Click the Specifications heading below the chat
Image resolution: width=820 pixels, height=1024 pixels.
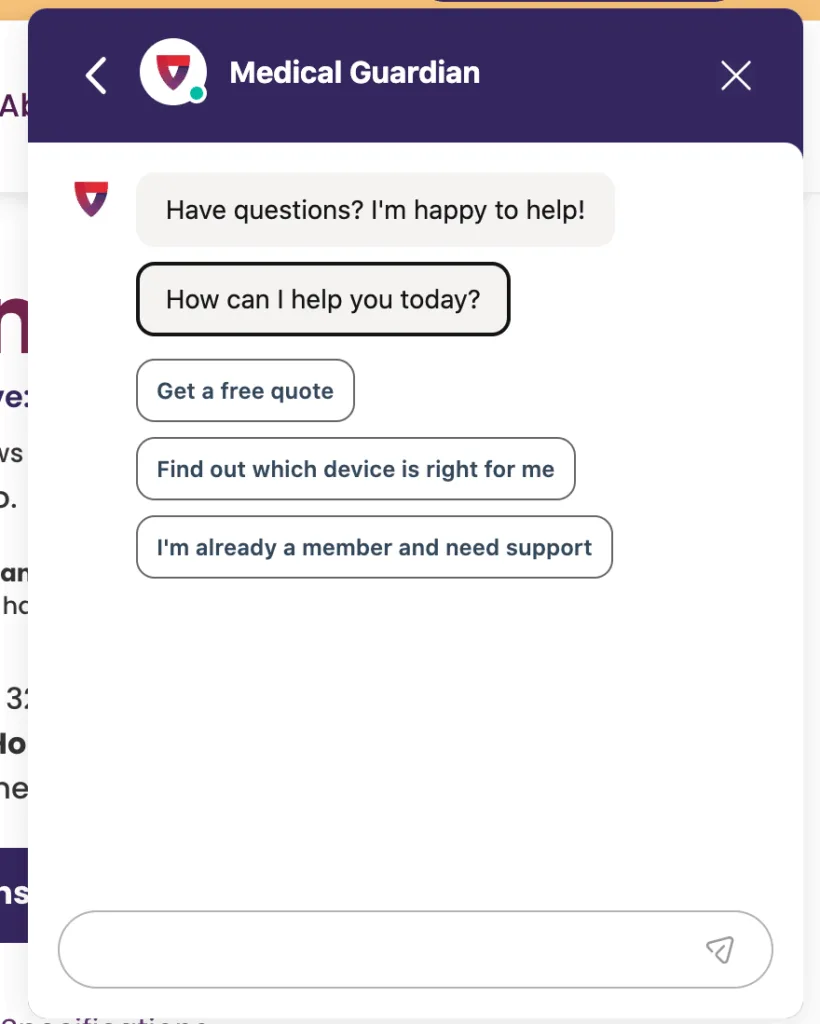coord(110,1021)
